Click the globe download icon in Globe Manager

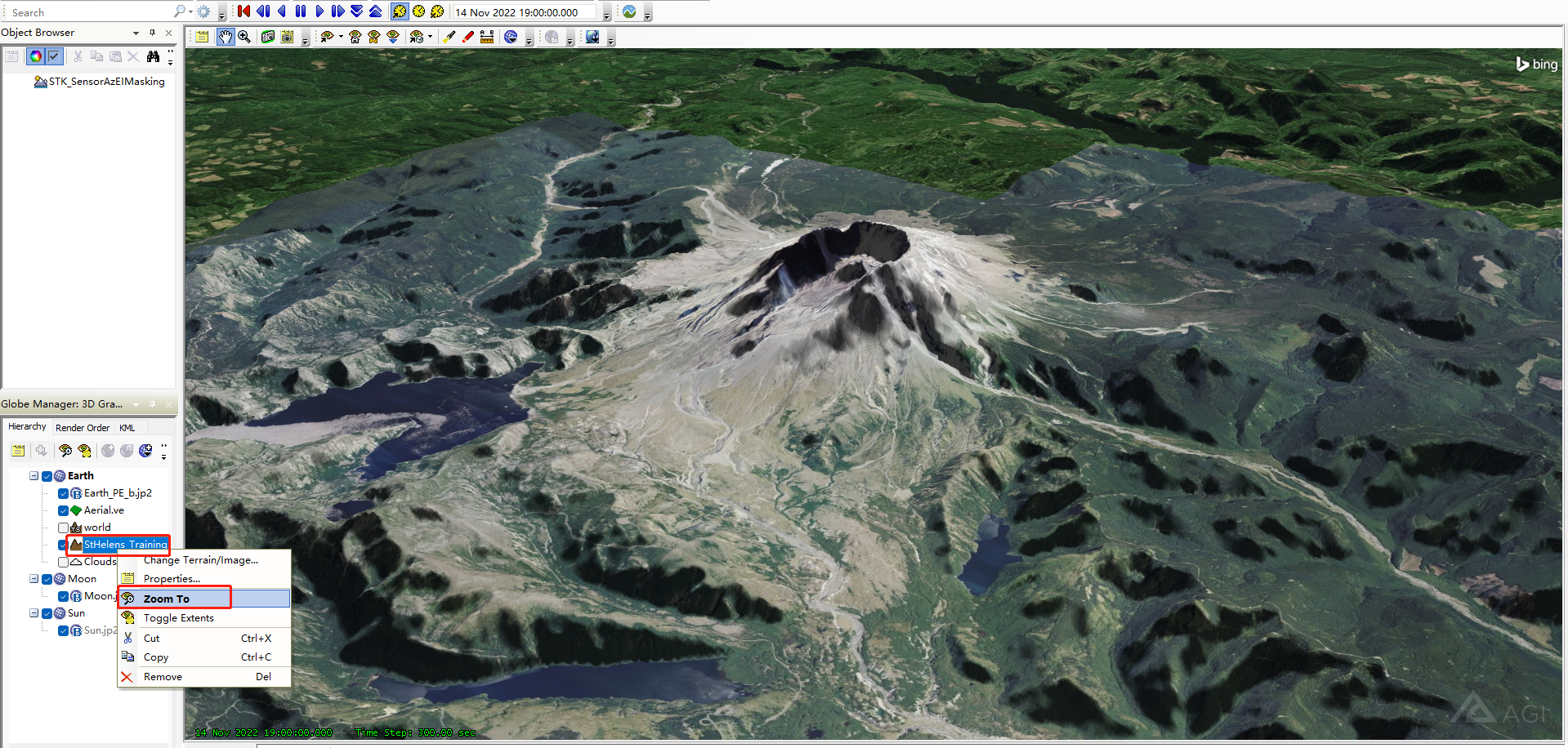point(145,451)
